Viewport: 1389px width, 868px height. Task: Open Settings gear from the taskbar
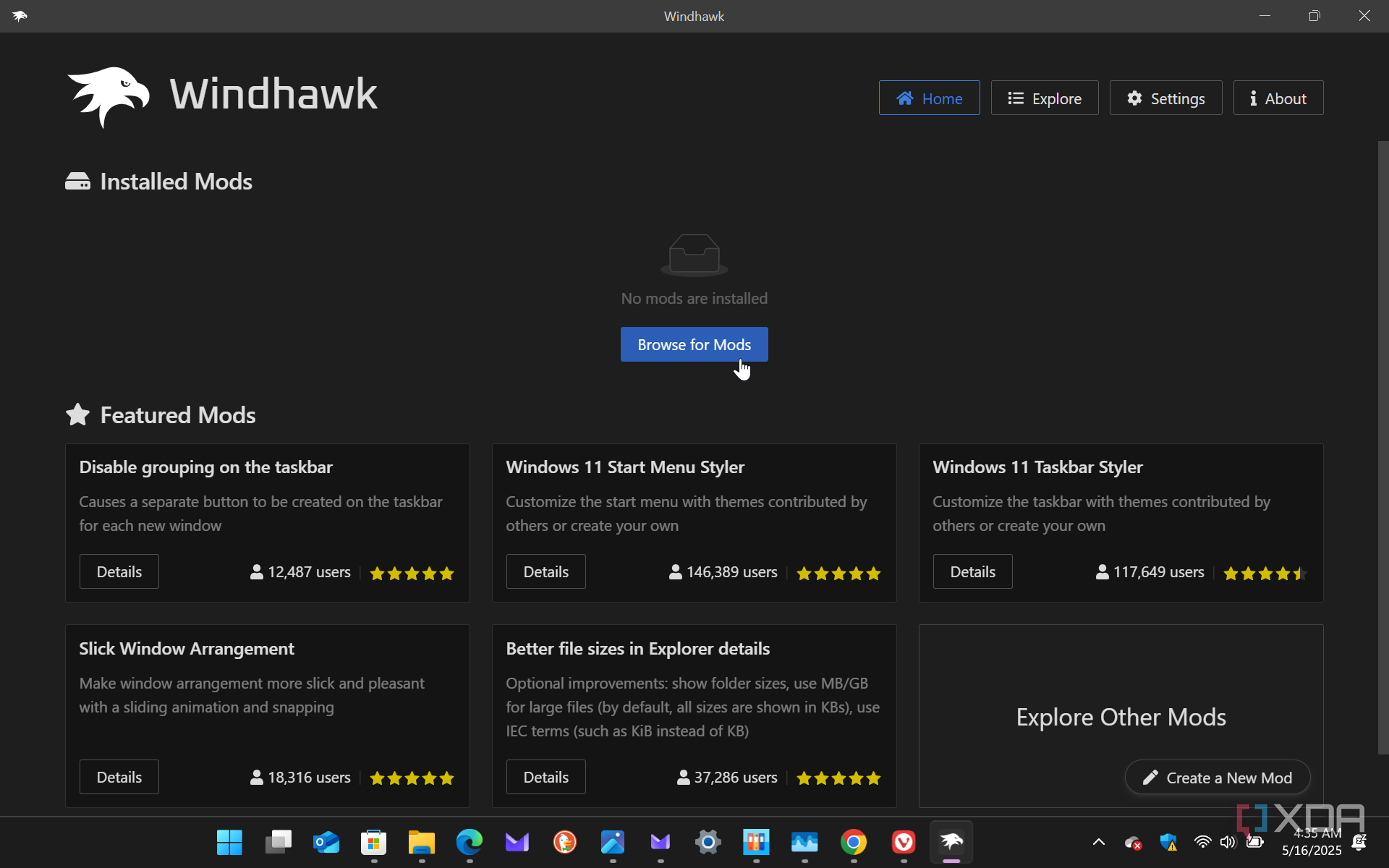click(708, 842)
